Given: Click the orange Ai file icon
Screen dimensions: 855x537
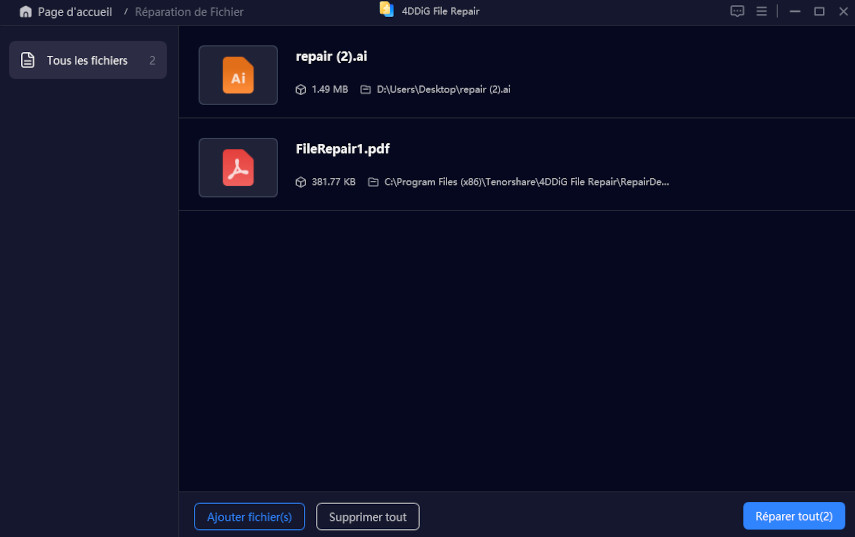Looking at the screenshot, I should coord(238,75).
